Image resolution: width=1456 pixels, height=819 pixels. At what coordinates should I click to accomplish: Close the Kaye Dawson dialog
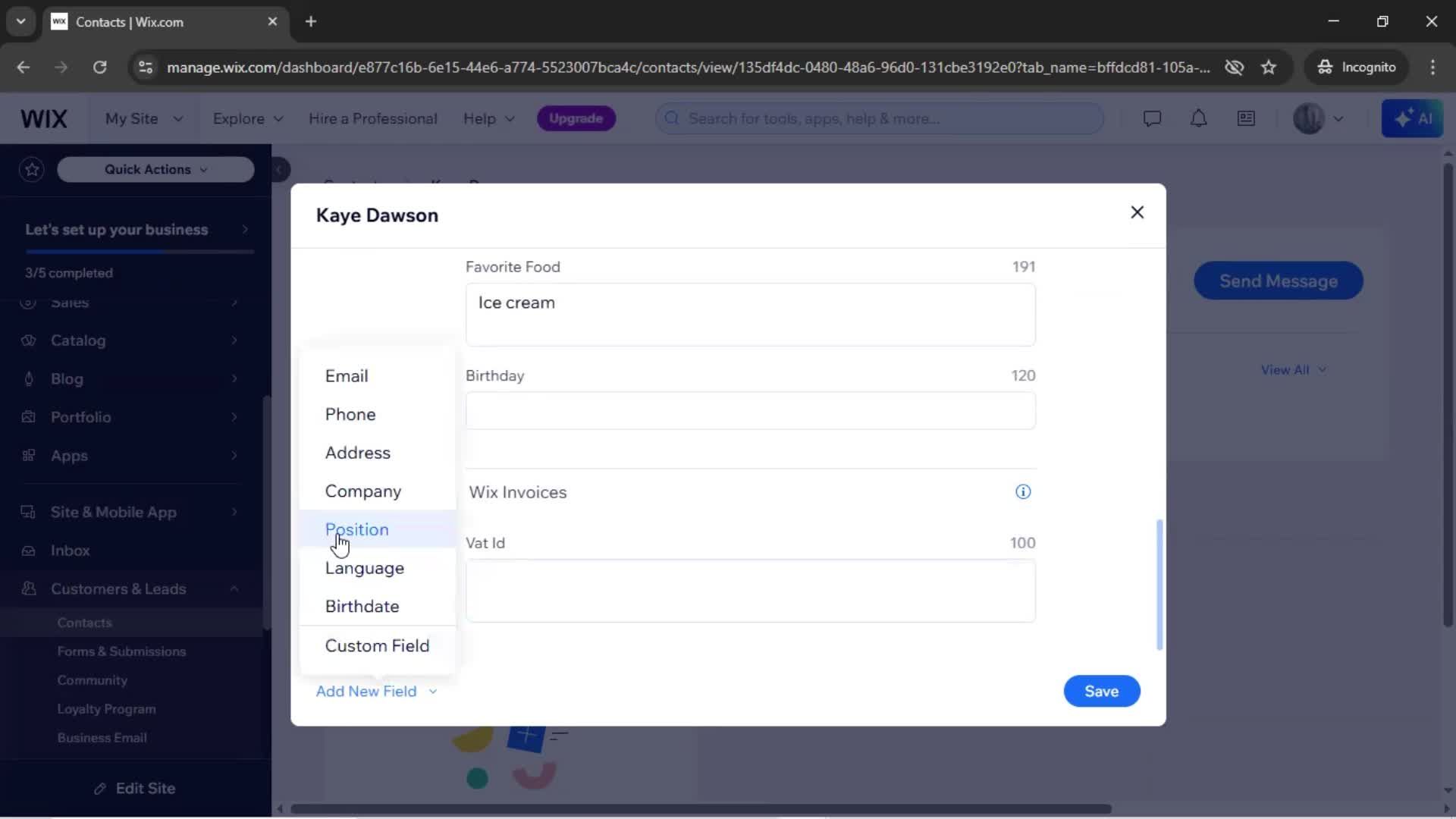click(1137, 212)
